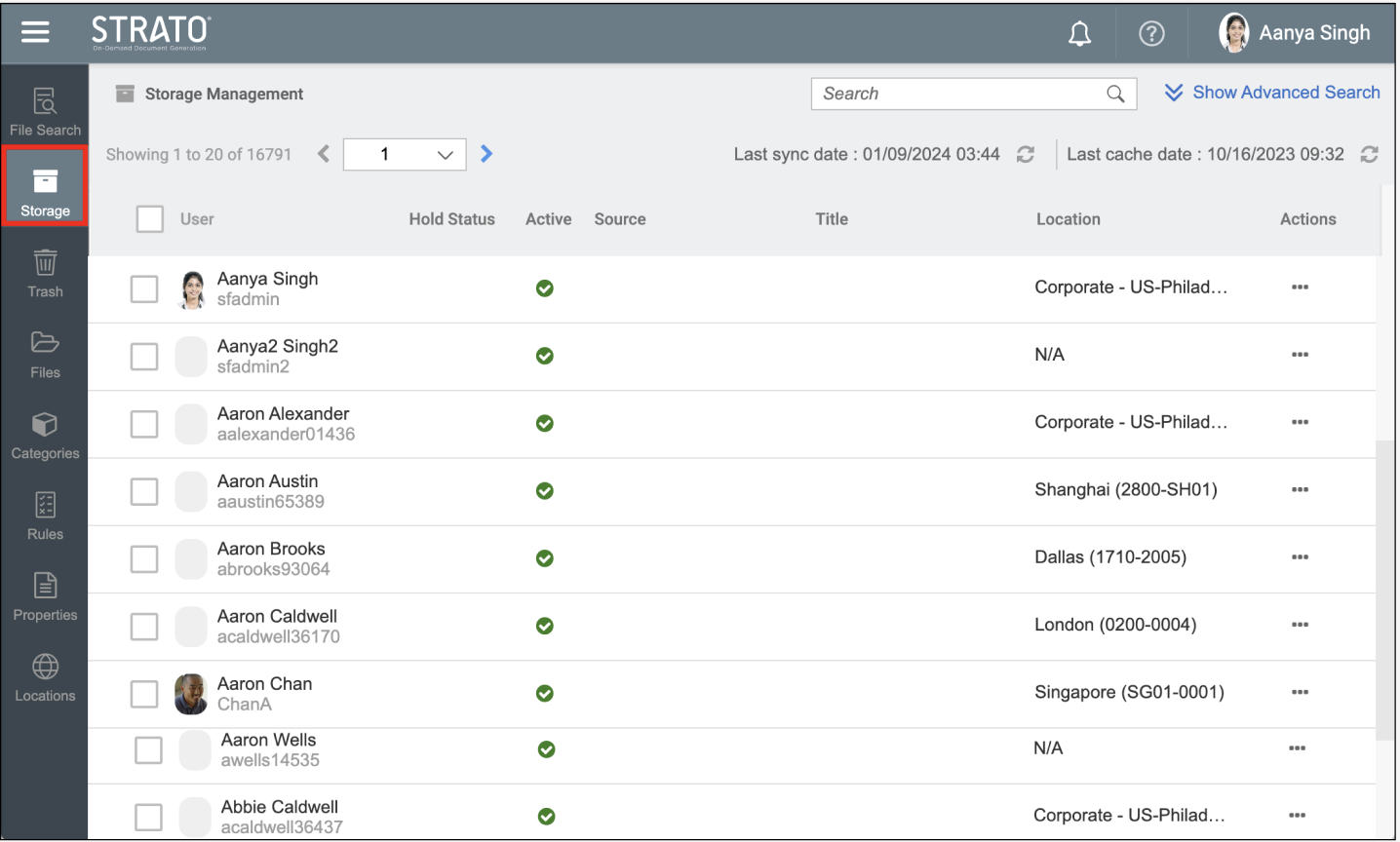Viewport: 1400px width, 842px height.
Task: Check the box for Aaron Alexander
Action: coord(144,424)
